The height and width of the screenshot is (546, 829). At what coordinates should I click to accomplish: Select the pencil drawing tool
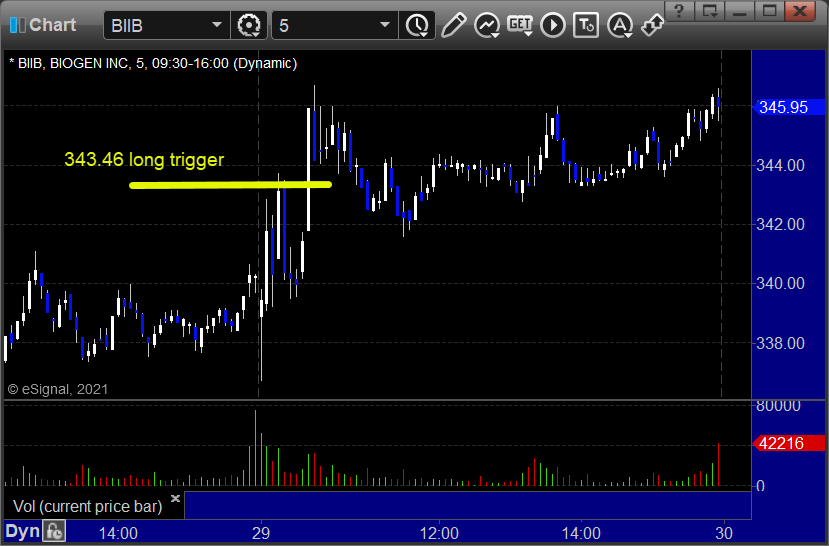453,25
